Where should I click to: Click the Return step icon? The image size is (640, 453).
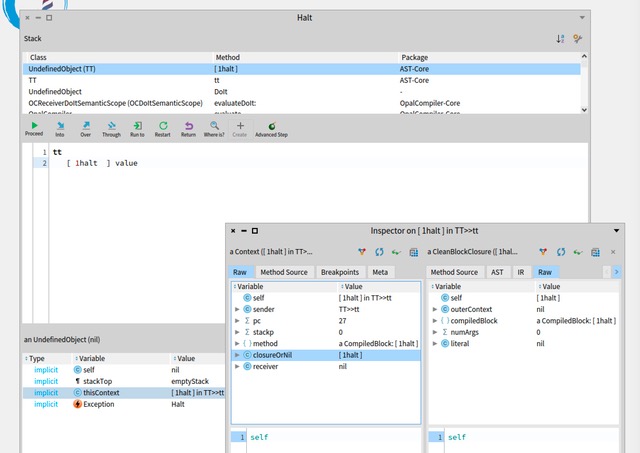(x=188, y=127)
